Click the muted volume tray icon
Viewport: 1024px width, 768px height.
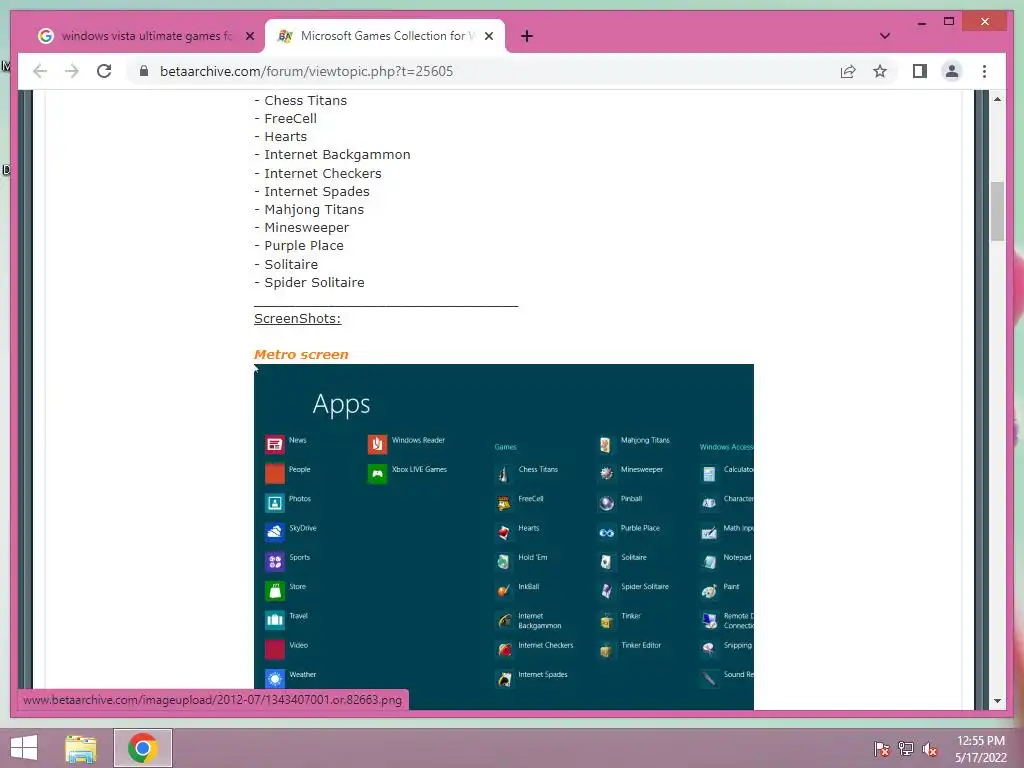930,749
